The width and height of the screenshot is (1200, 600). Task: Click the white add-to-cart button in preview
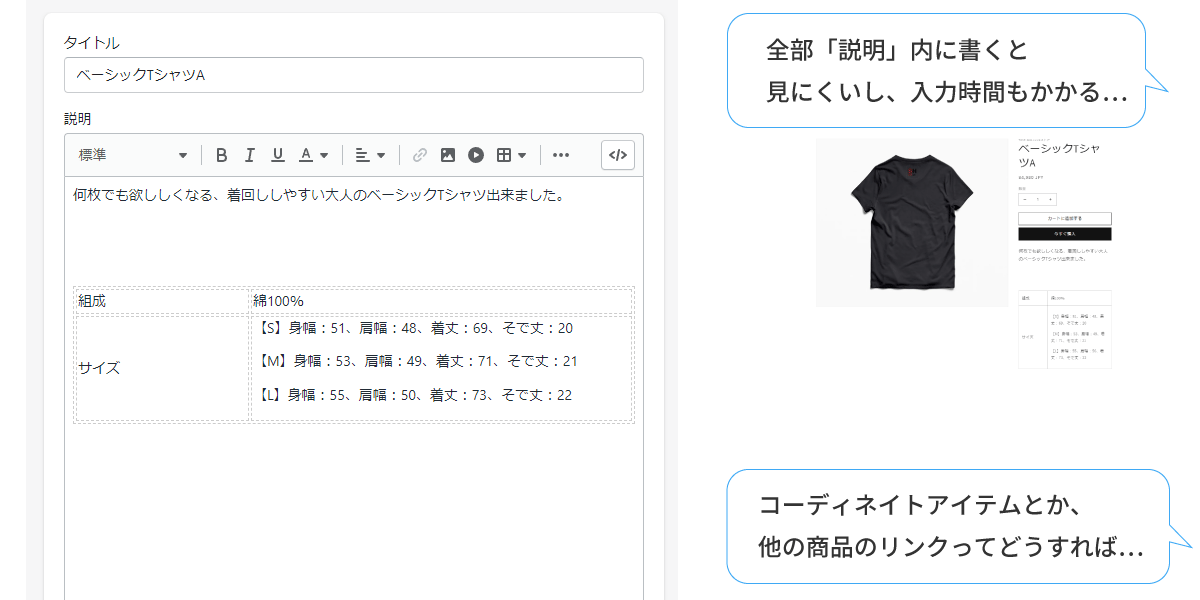1065,218
